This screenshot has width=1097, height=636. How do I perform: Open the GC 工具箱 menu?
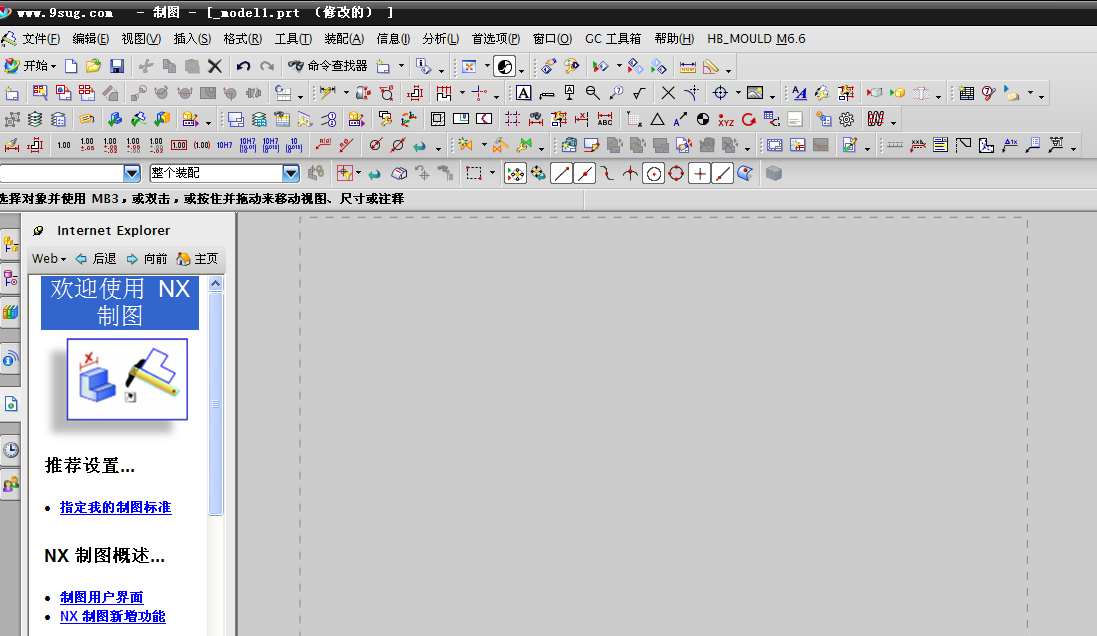[x=613, y=39]
